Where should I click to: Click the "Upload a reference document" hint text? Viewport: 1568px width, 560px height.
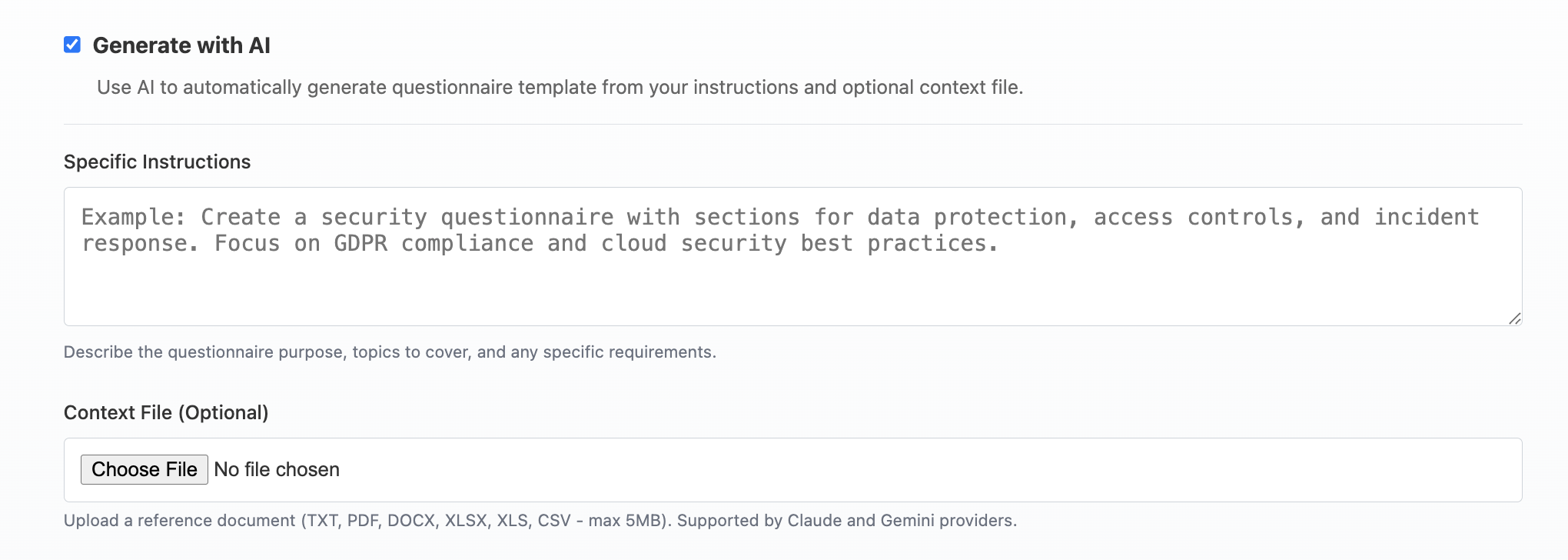pos(180,521)
